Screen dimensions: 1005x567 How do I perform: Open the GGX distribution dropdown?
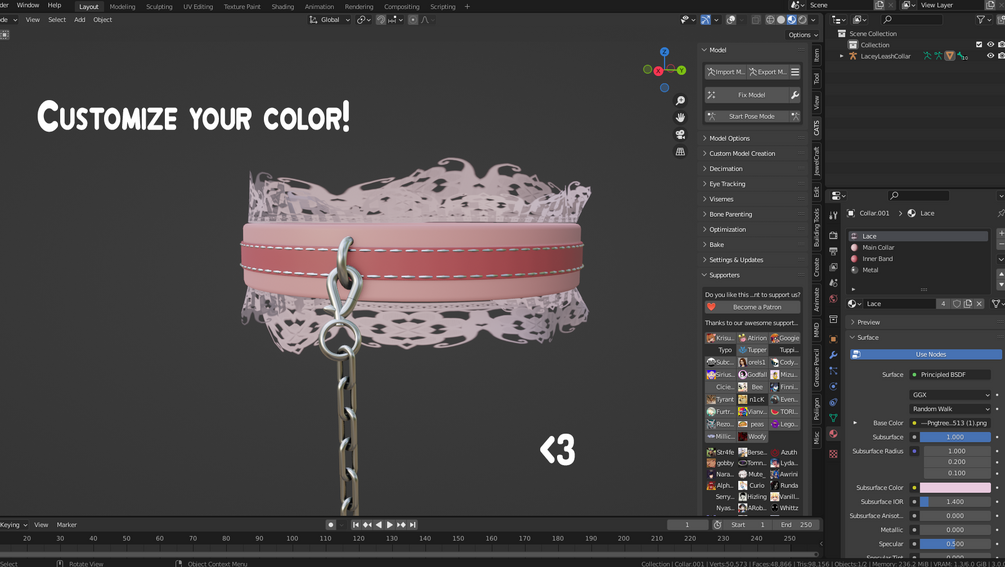(950, 395)
